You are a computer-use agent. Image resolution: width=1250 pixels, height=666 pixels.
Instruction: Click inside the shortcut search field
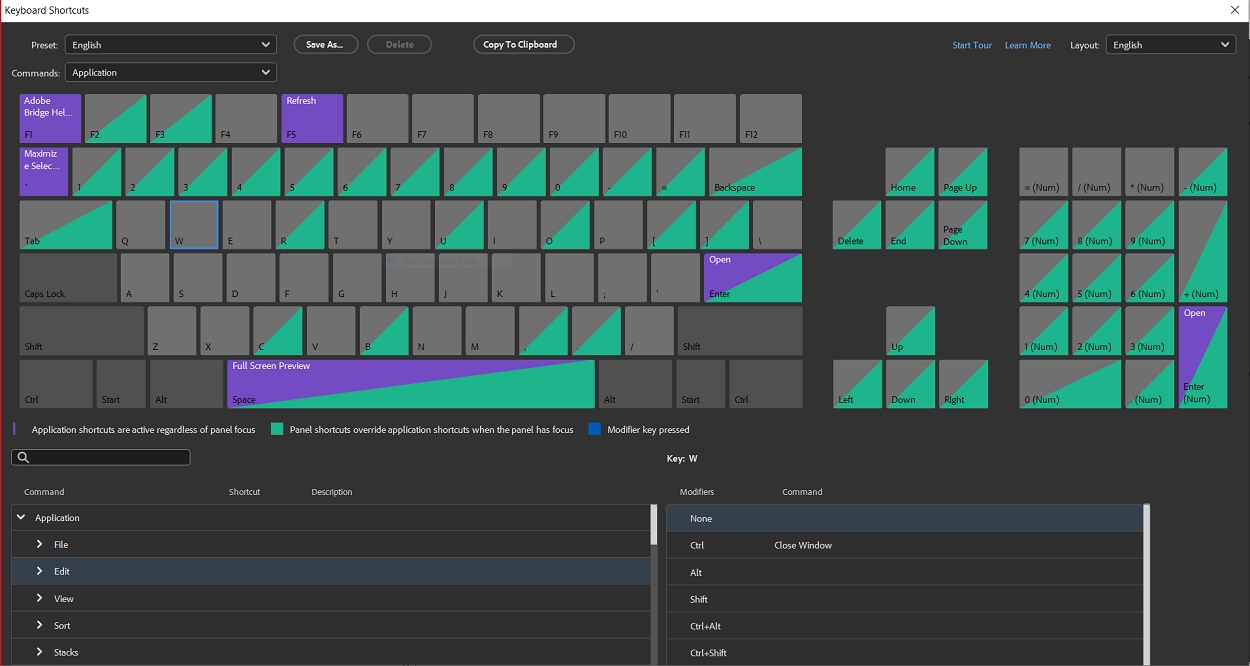tap(100, 457)
